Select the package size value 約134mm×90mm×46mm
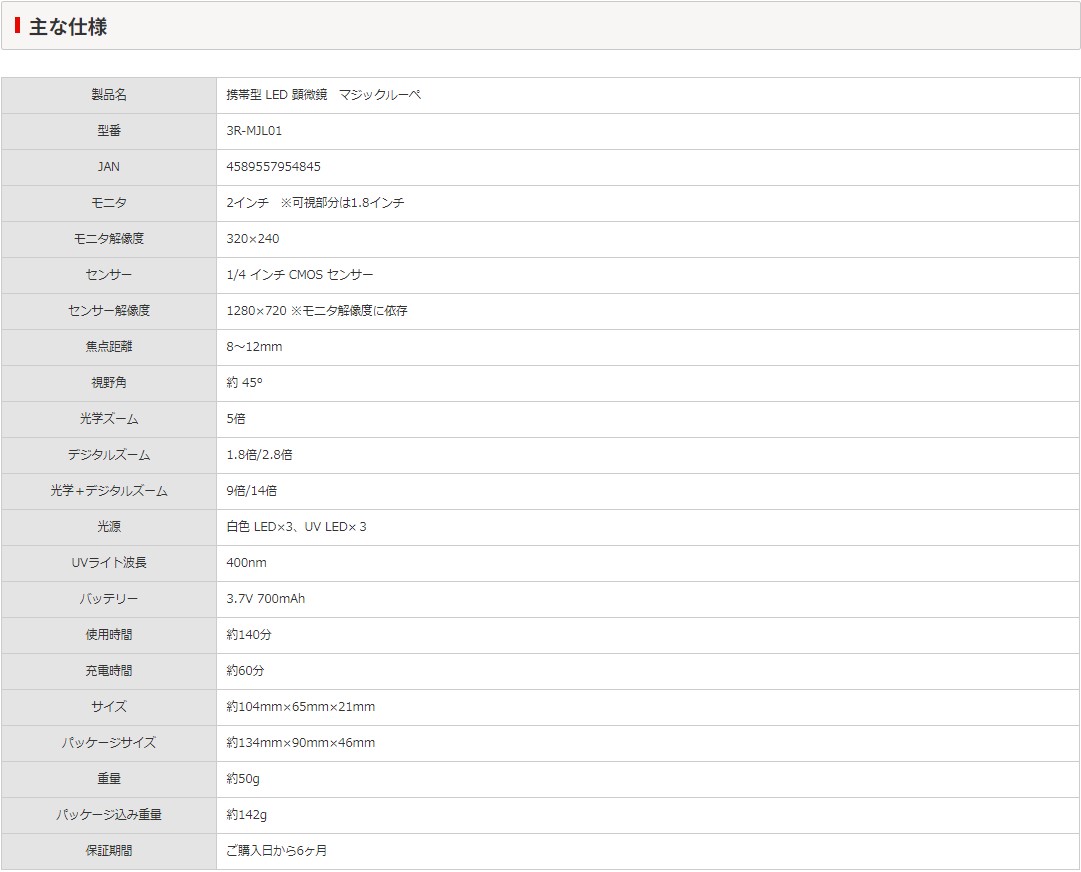The image size is (1081, 872). pyautogui.click(x=301, y=743)
